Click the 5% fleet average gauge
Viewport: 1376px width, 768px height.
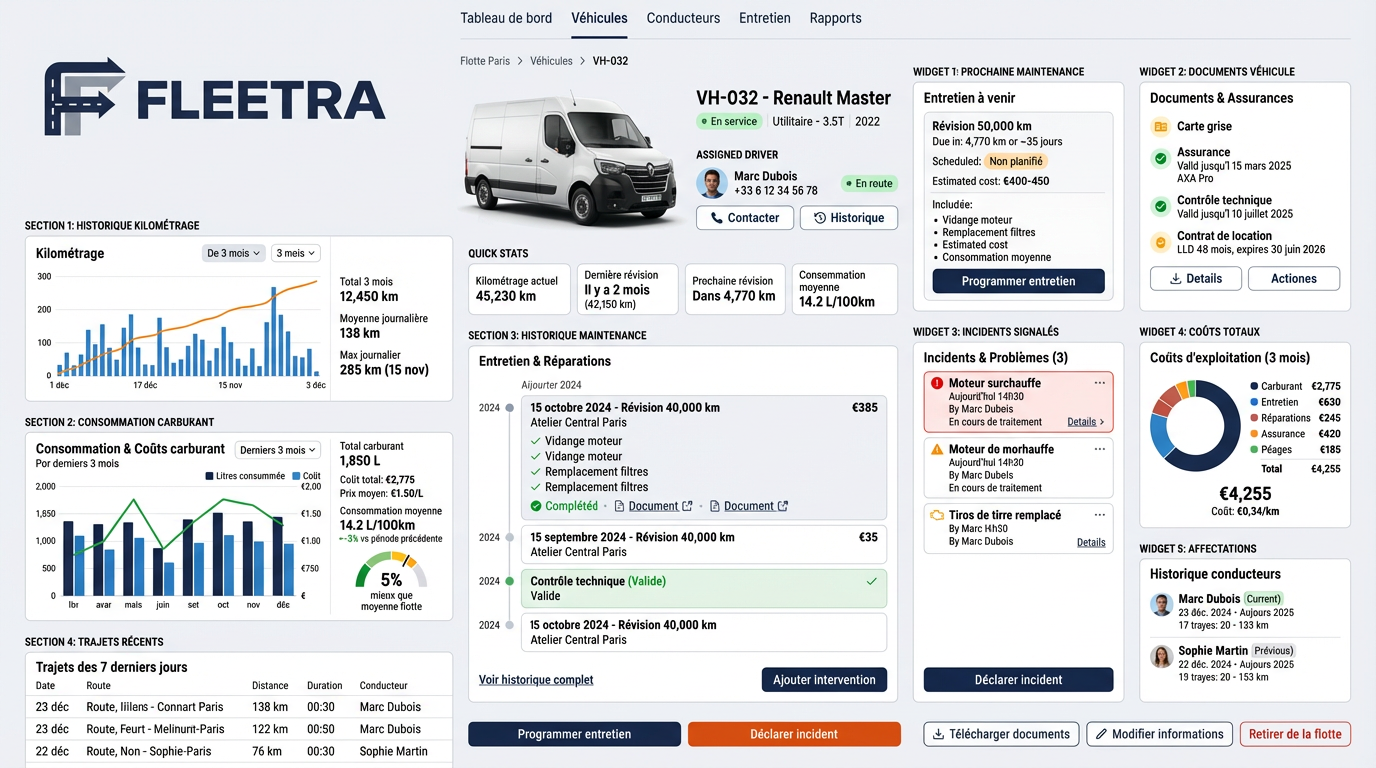(x=391, y=572)
